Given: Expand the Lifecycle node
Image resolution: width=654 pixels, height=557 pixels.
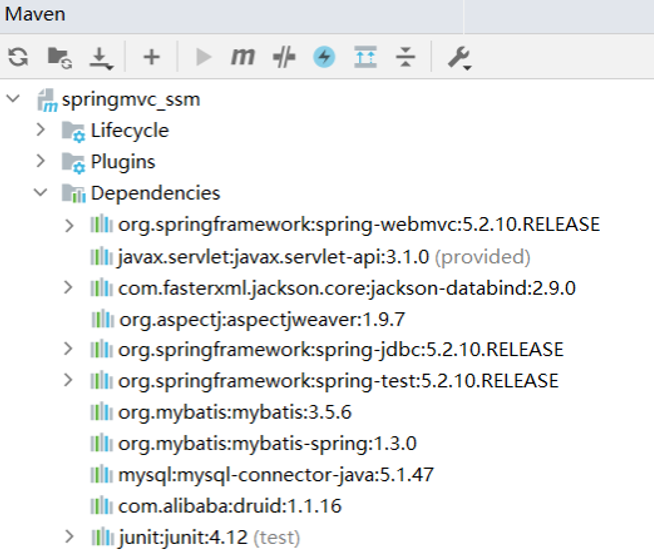Looking at the screenshot, I should tap(40, 130).
